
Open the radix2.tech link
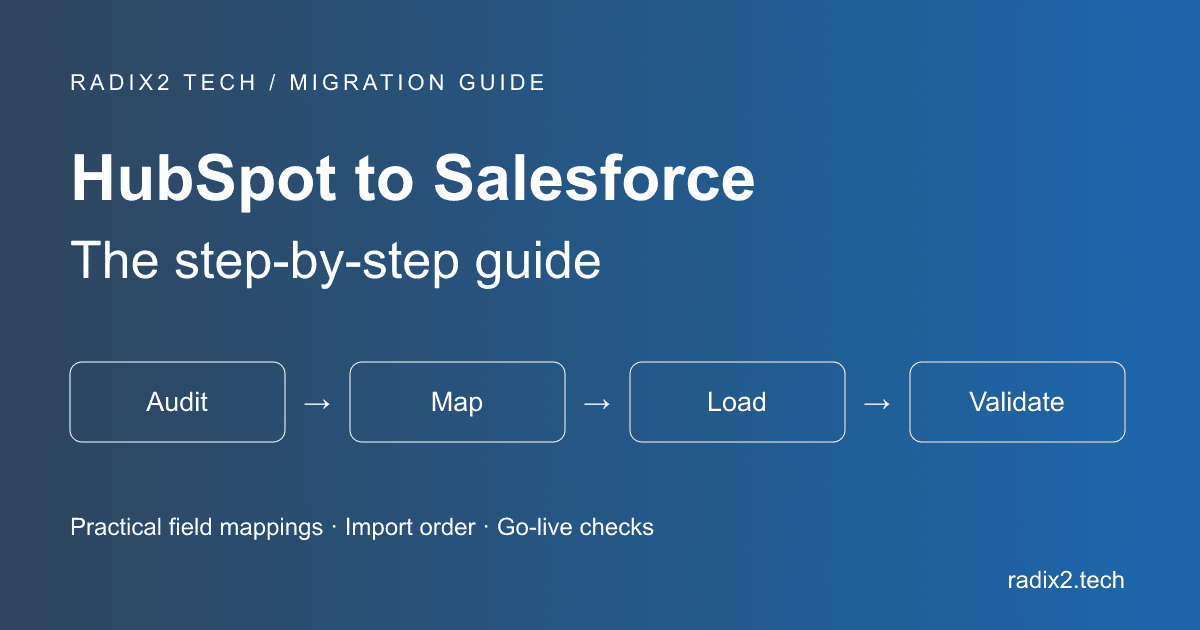[1065, 580]
